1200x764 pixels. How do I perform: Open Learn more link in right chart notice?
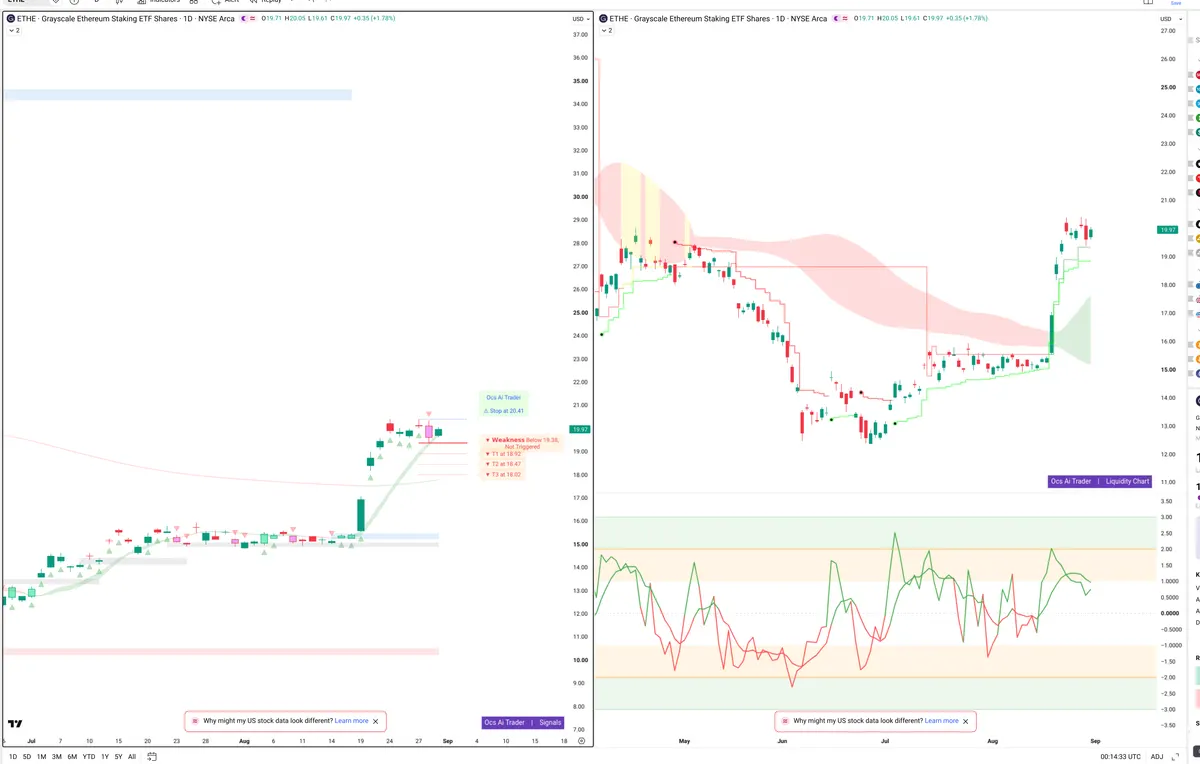(941, 720)
